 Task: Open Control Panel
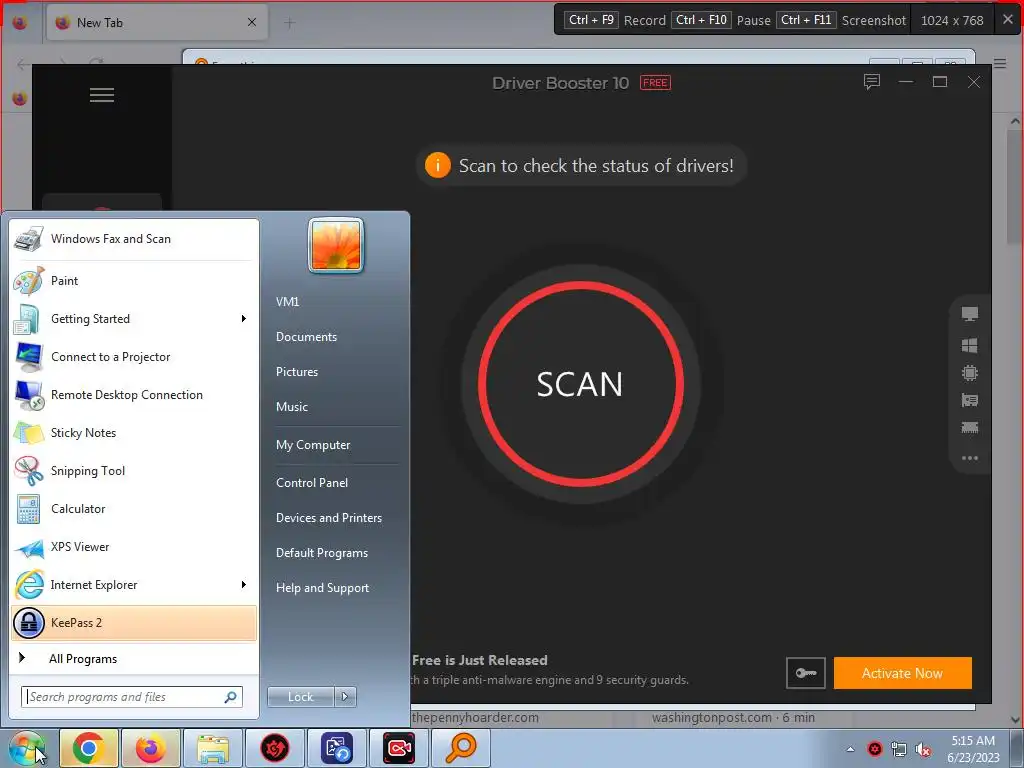point(312,483)
